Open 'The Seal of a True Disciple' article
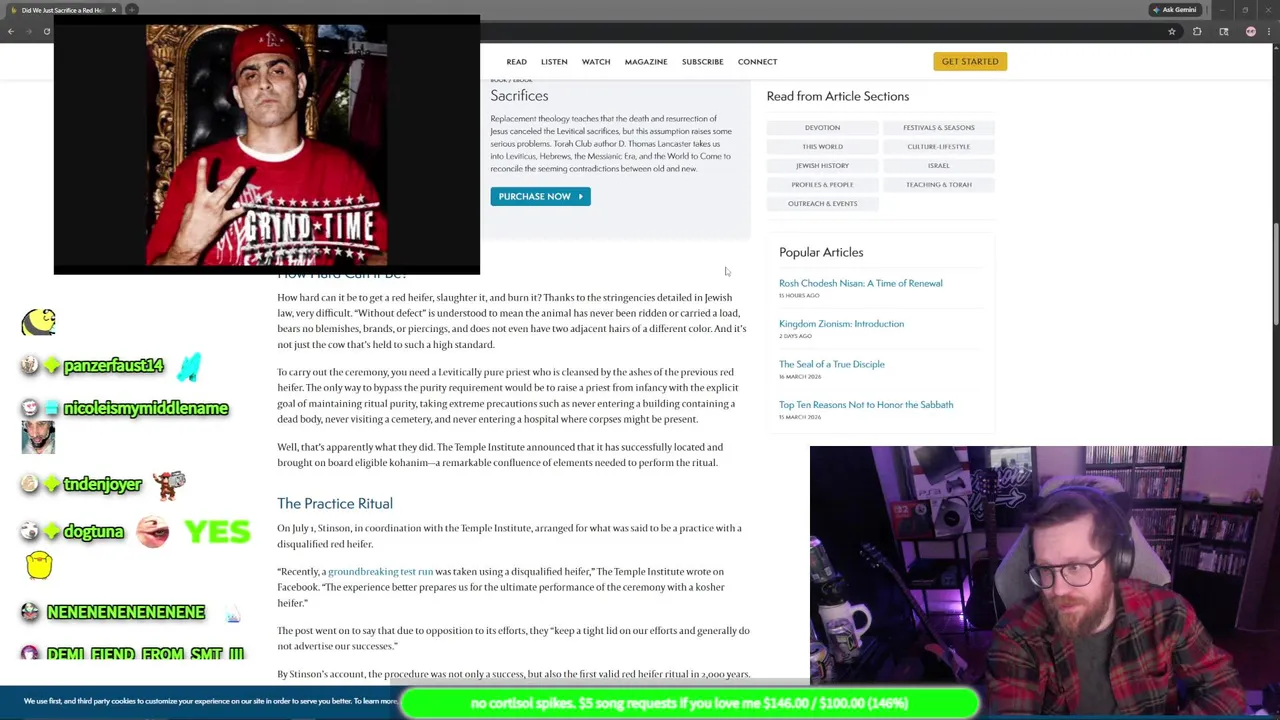 [x=831, y=364]
